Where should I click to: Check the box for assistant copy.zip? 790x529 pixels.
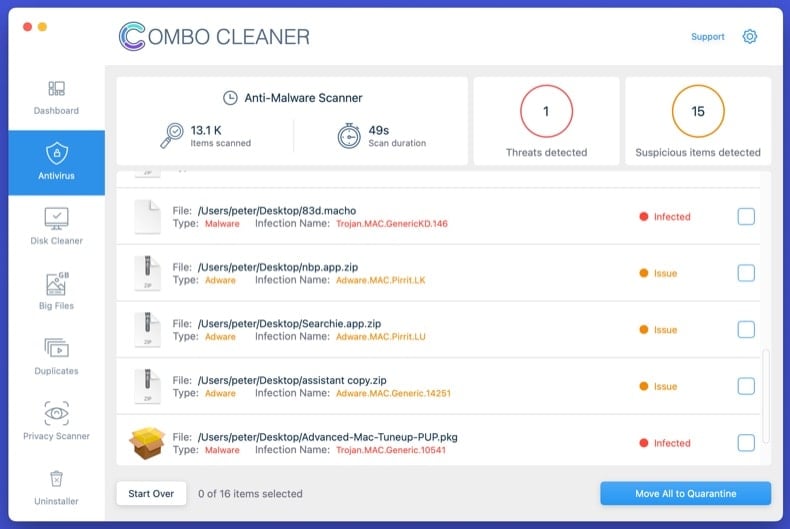click(x=746, y=386)
